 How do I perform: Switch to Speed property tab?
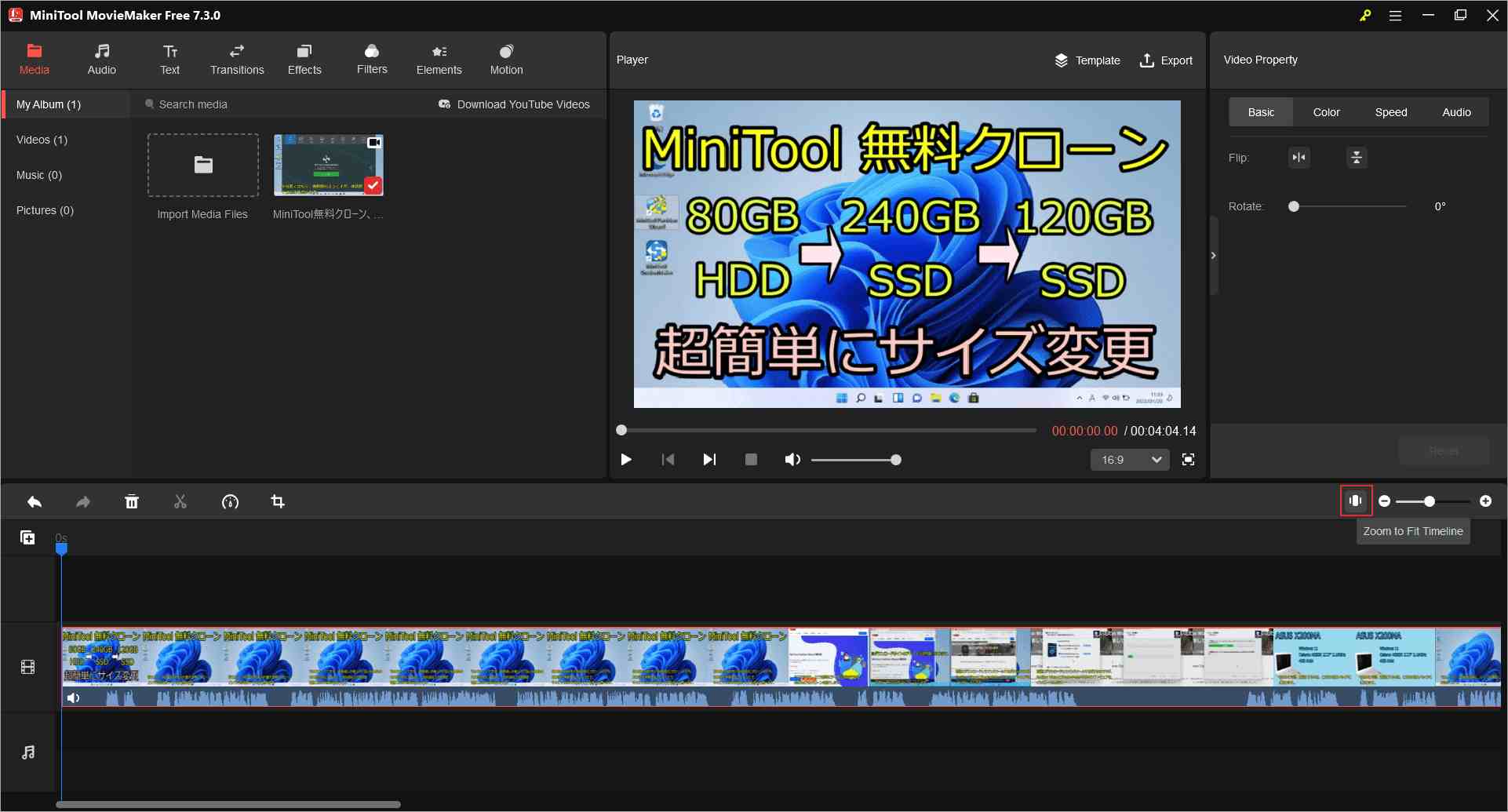(1391, 112)
